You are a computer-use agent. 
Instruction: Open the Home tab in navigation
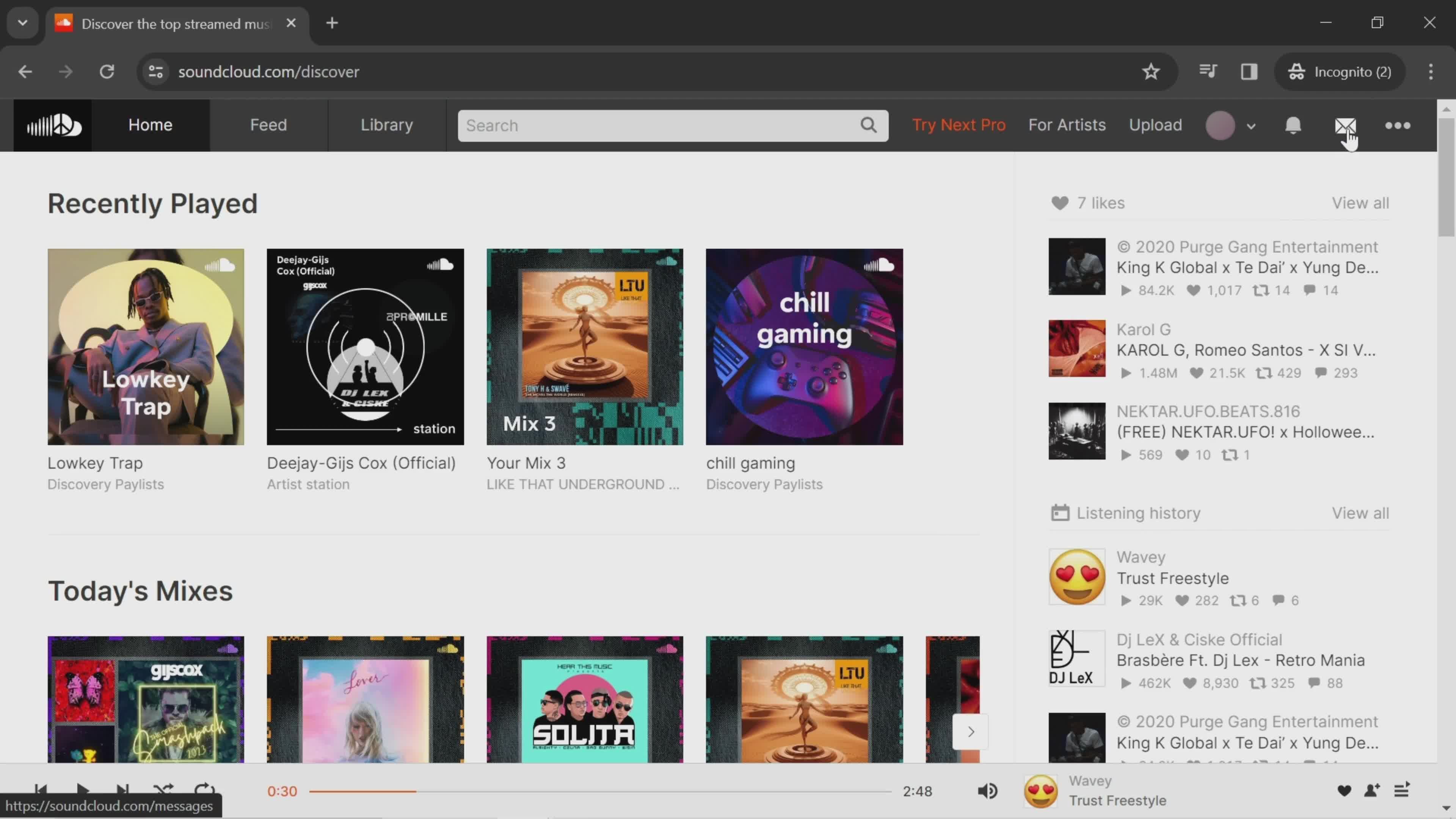150,124
